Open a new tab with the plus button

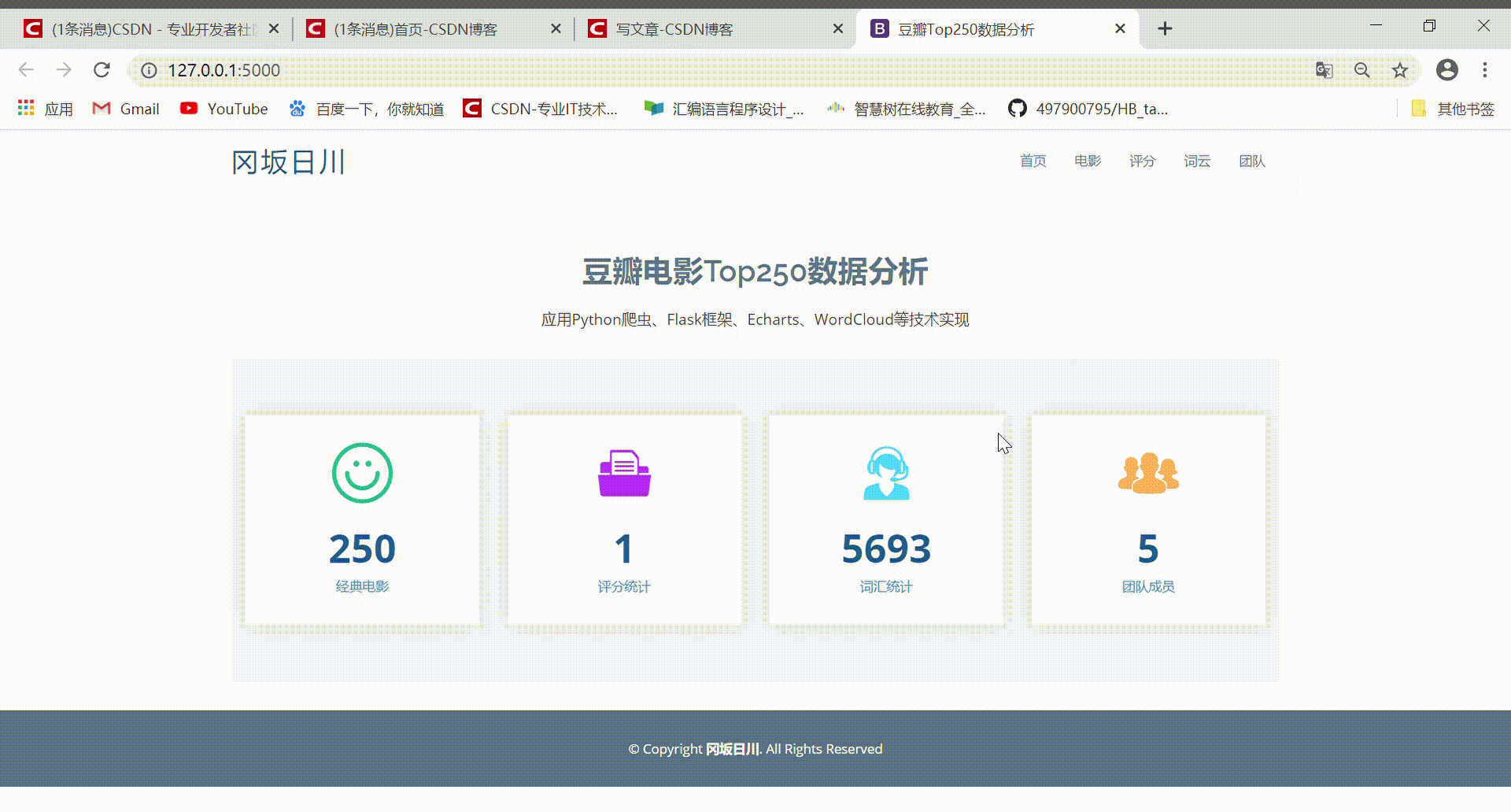(1166, 29)
